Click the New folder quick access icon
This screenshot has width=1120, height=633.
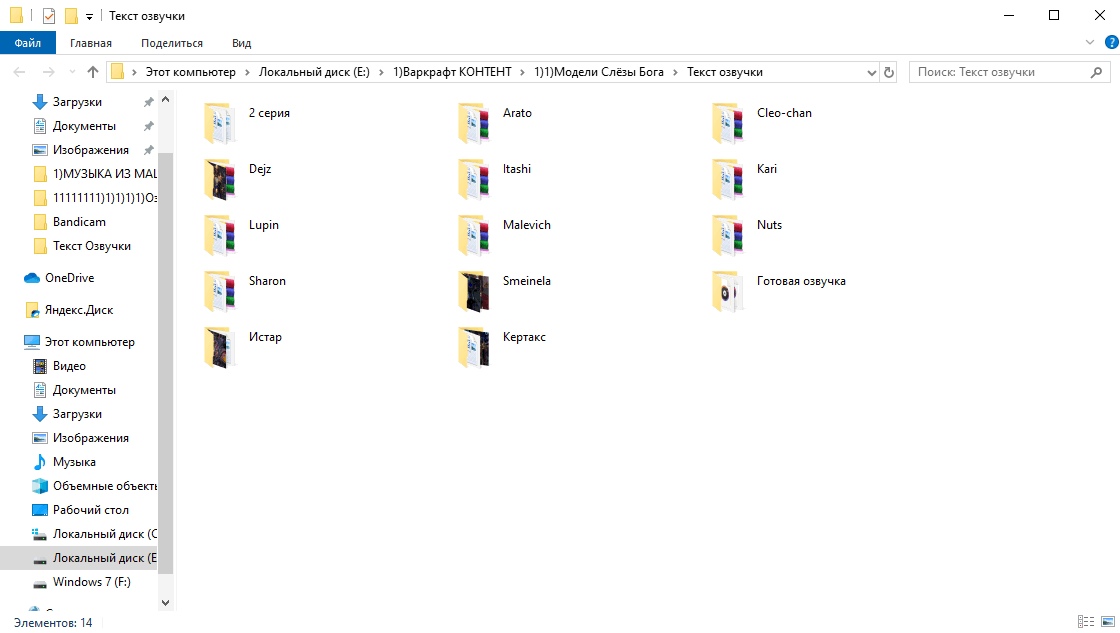(71, 16)
